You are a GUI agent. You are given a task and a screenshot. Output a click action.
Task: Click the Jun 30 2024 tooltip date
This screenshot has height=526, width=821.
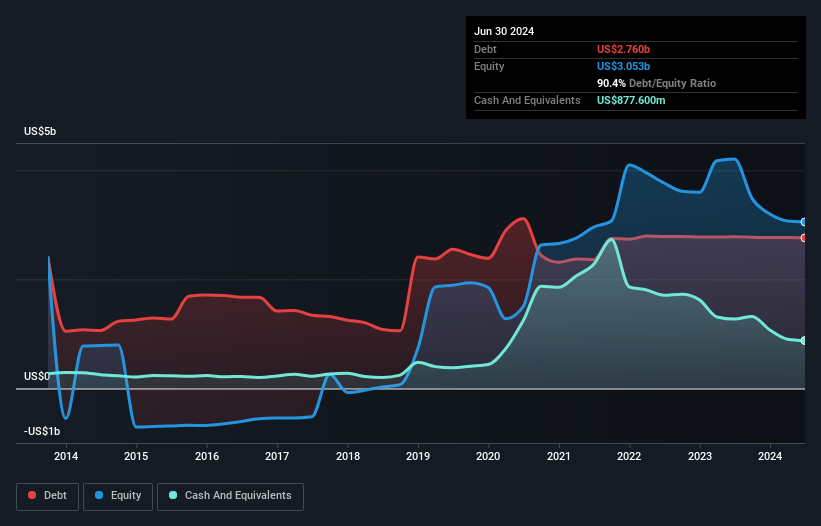(504, 31)
